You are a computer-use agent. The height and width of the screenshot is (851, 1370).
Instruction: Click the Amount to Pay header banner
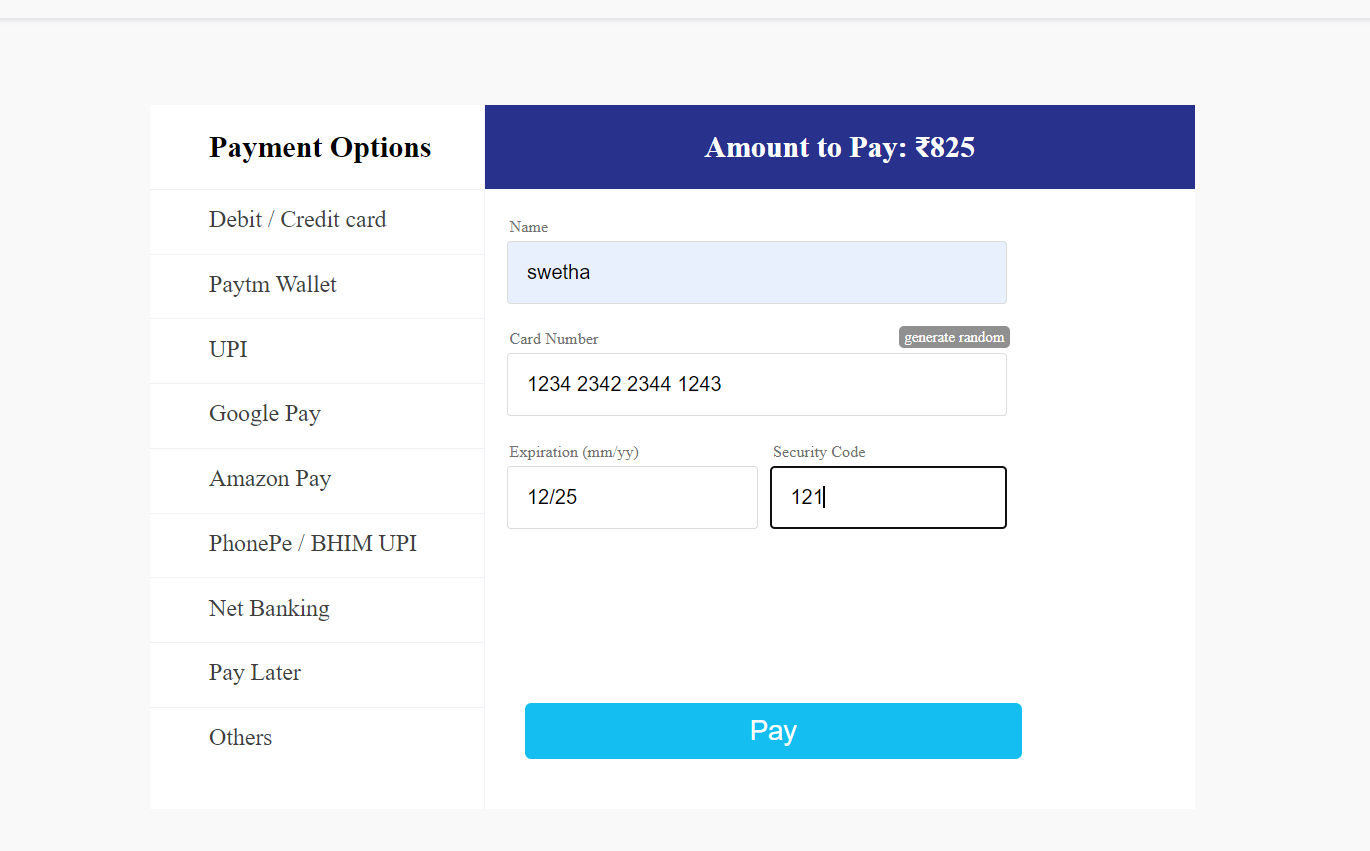pyautogui.click(x=839, y=147)
